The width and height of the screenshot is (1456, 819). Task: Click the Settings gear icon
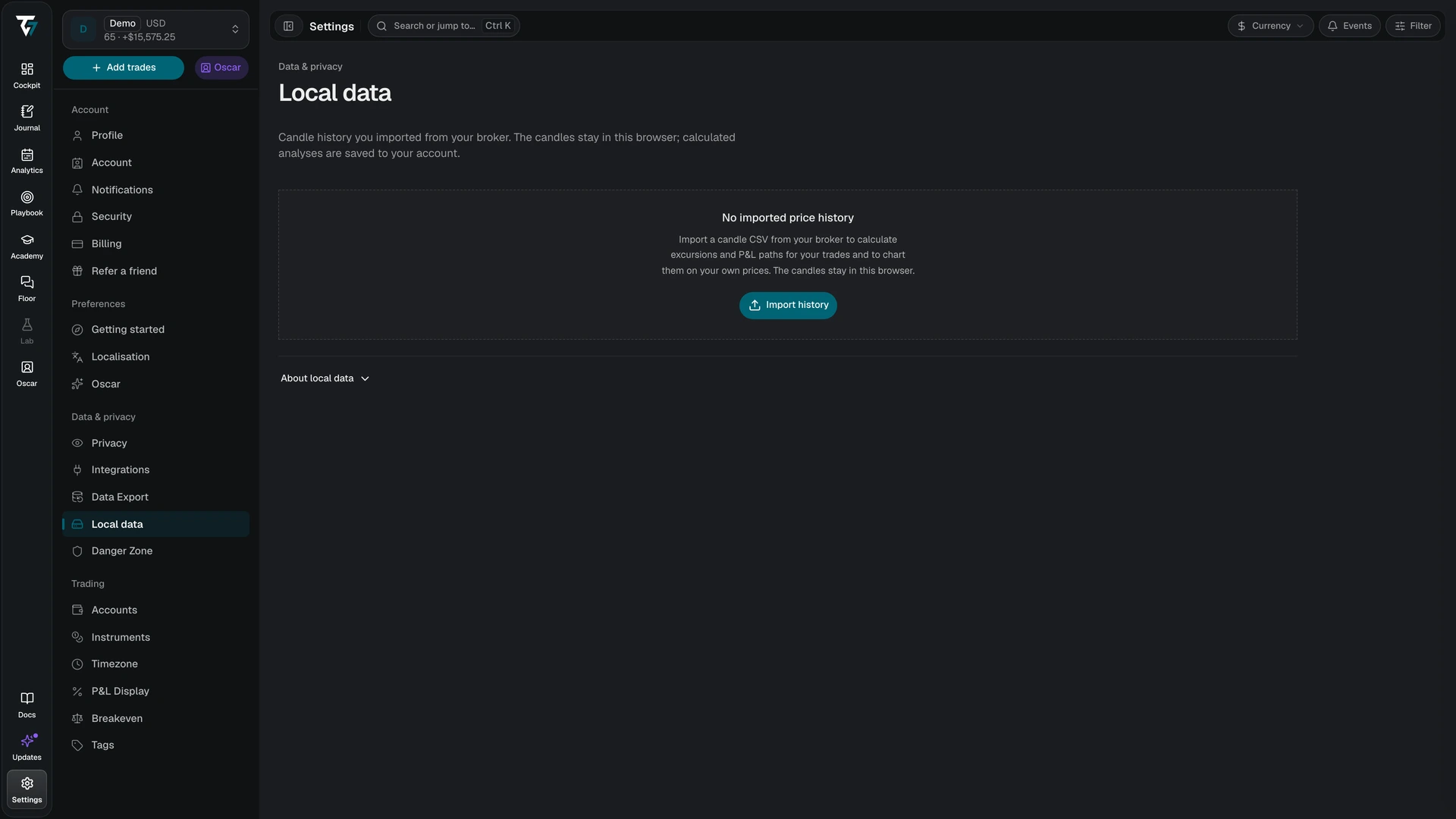pos(27,789)
